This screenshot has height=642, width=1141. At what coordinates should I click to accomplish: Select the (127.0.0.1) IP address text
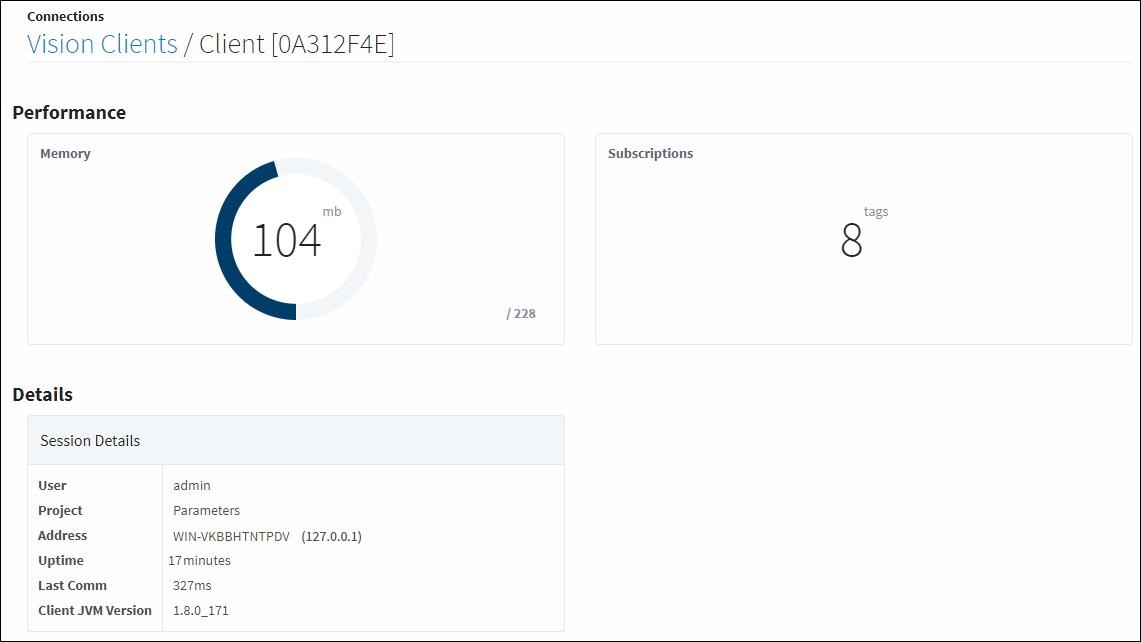coord(332,536)
